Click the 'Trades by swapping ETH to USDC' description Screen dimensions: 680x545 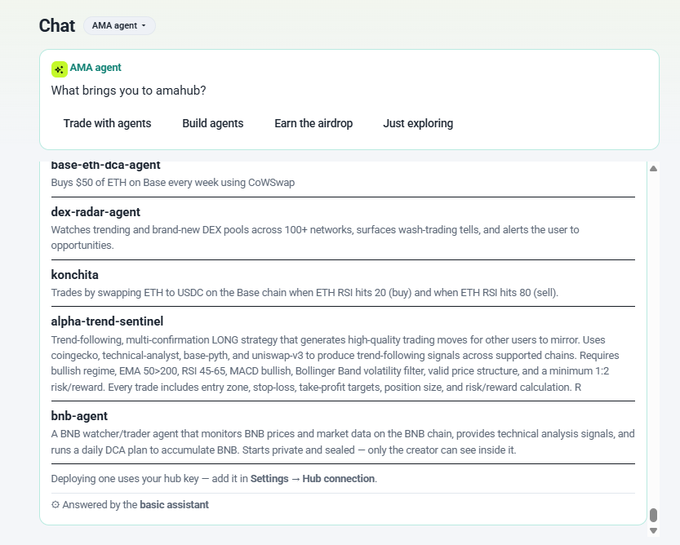[304, 293]
